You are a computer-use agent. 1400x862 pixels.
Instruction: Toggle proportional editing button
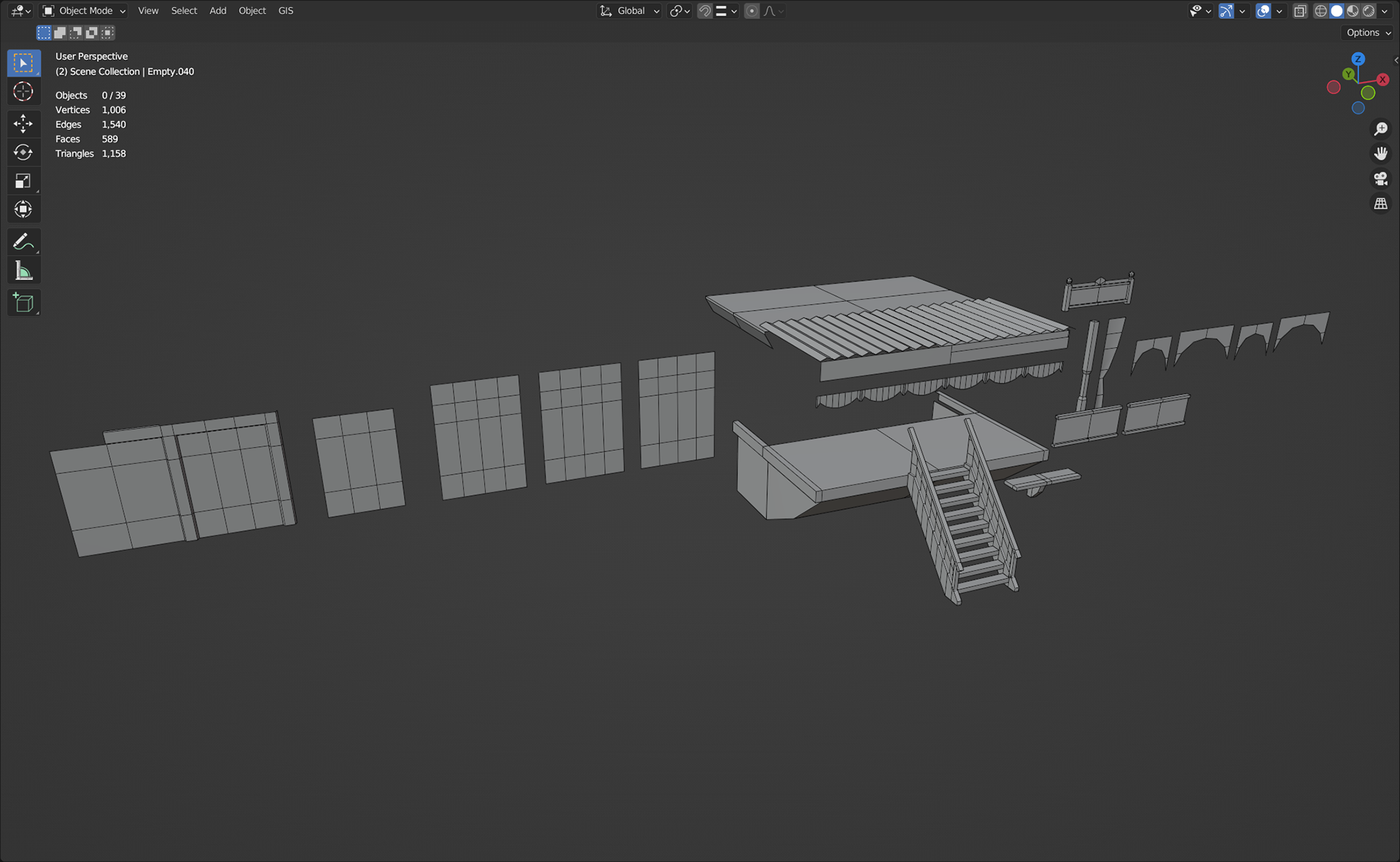(752, 11)
